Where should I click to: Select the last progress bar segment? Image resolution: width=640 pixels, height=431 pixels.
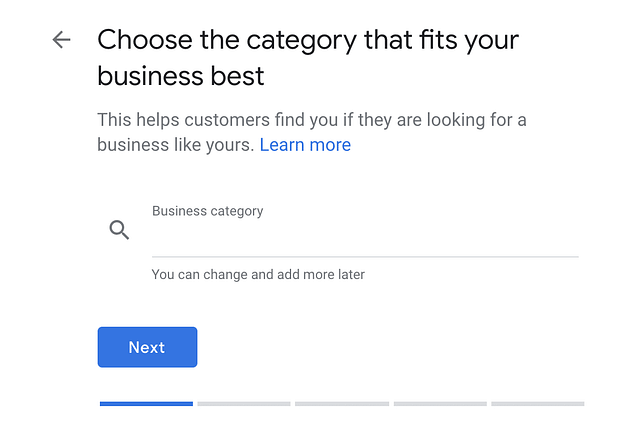(x=538, y=404)
